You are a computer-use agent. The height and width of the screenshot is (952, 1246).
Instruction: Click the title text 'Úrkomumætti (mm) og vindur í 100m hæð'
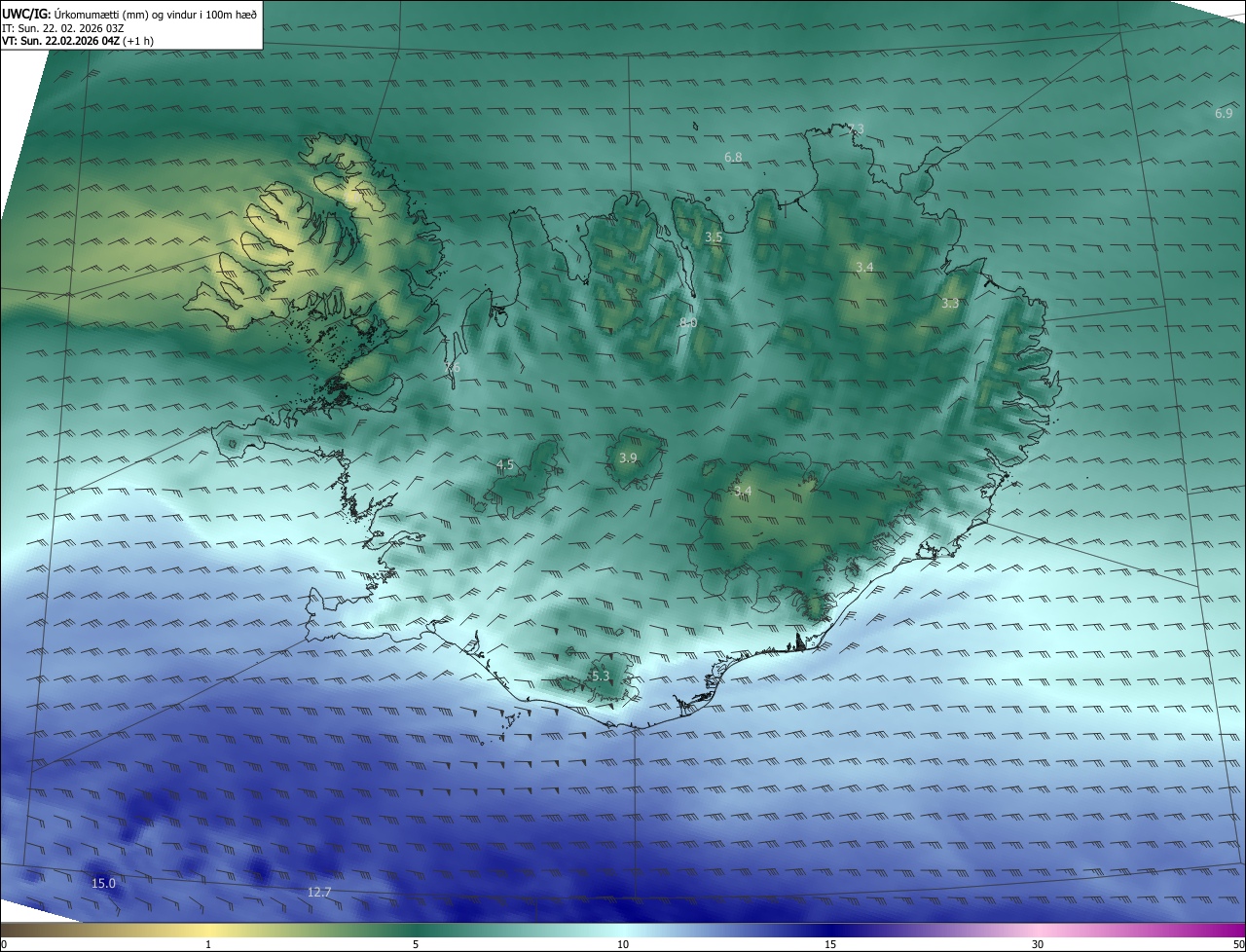(156, 14)
